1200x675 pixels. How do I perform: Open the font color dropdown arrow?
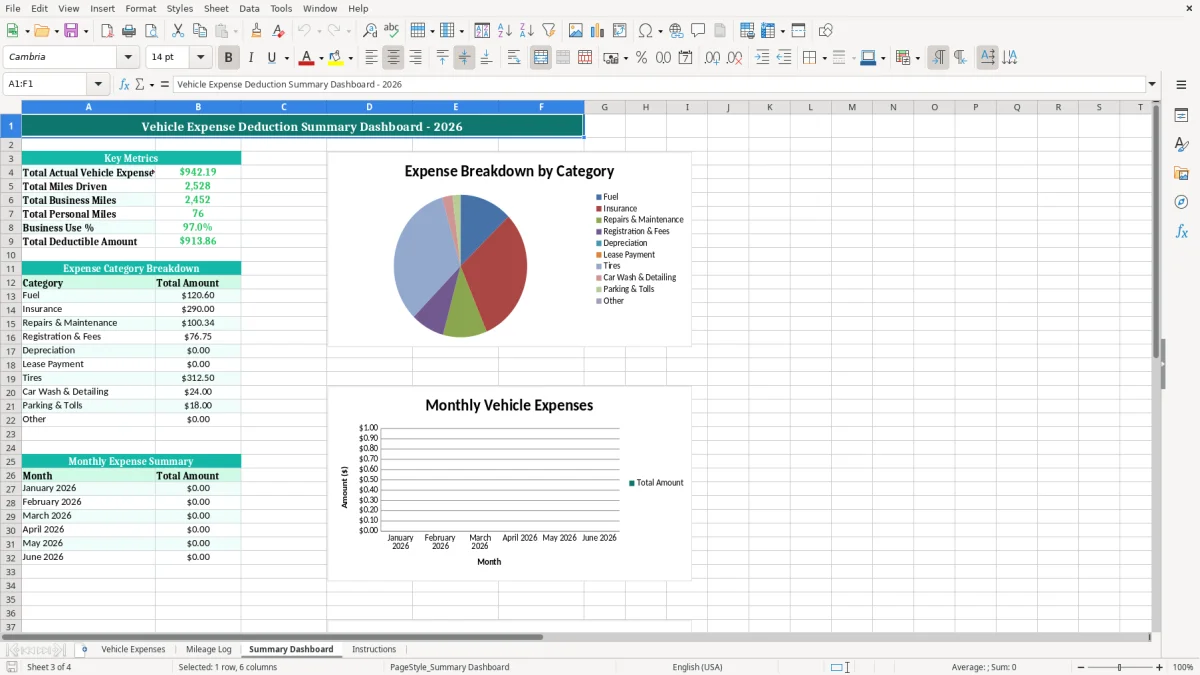tap(321, 58)
